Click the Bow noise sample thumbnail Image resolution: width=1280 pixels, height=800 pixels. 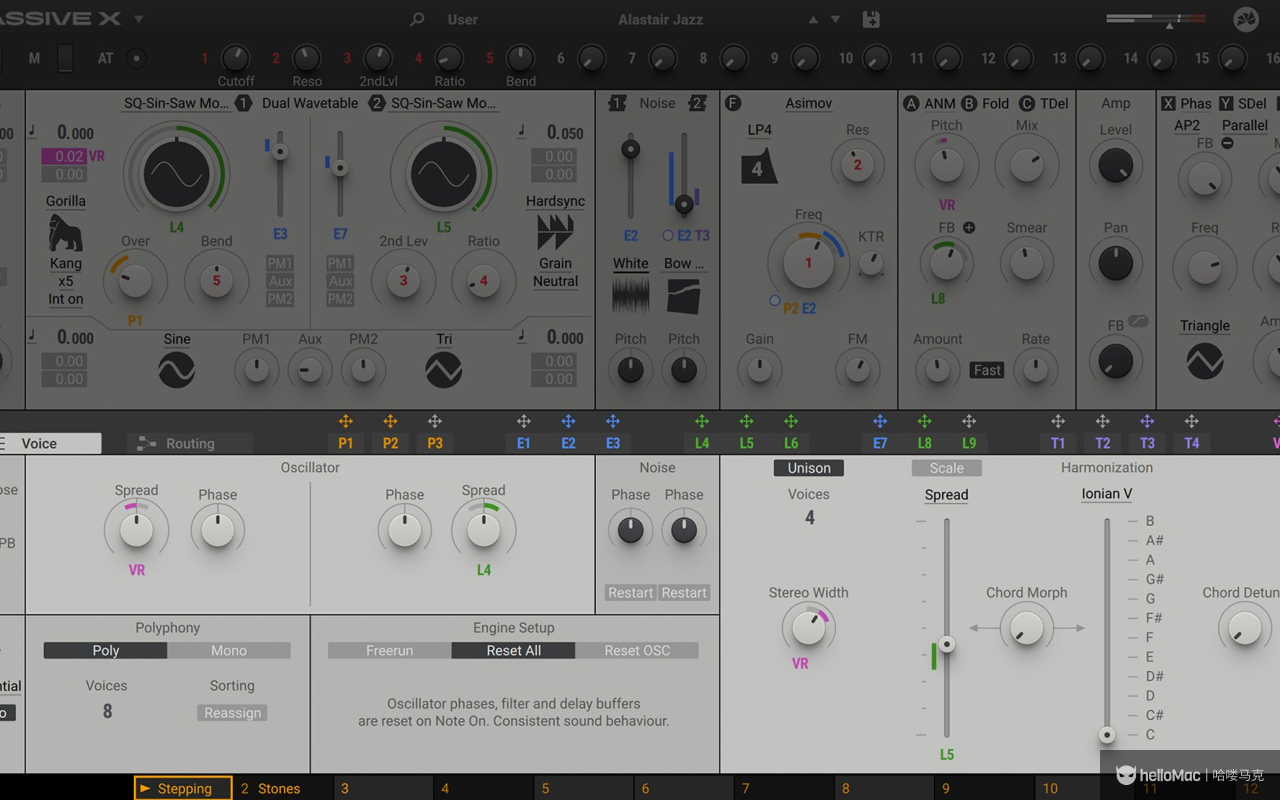(x=684, y=297)
